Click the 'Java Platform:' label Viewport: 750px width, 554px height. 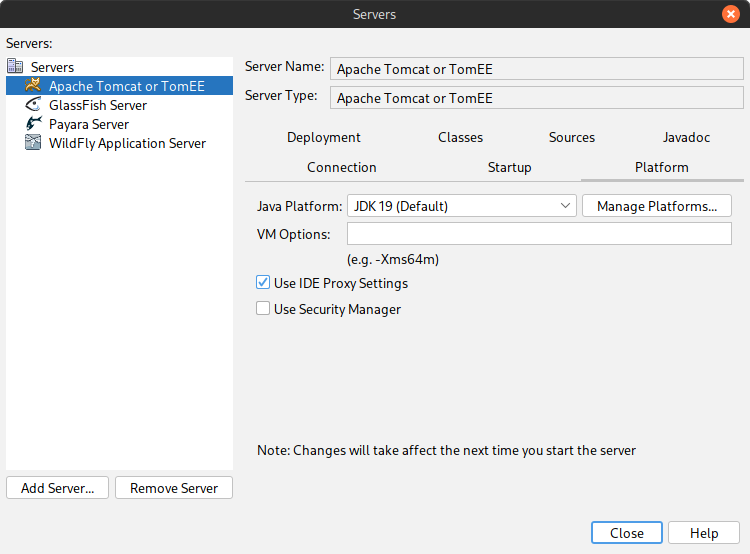coord(299,206)
